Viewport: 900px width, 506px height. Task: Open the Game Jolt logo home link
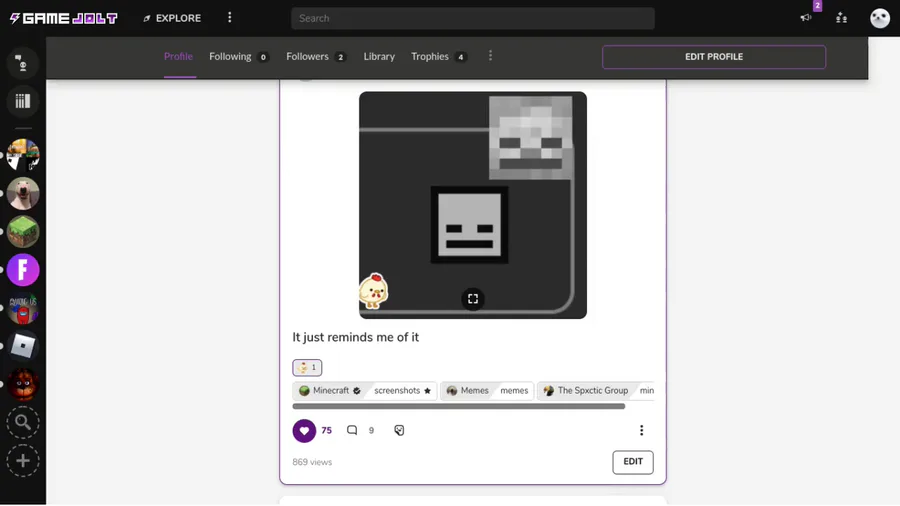click(x=64, y=18)
